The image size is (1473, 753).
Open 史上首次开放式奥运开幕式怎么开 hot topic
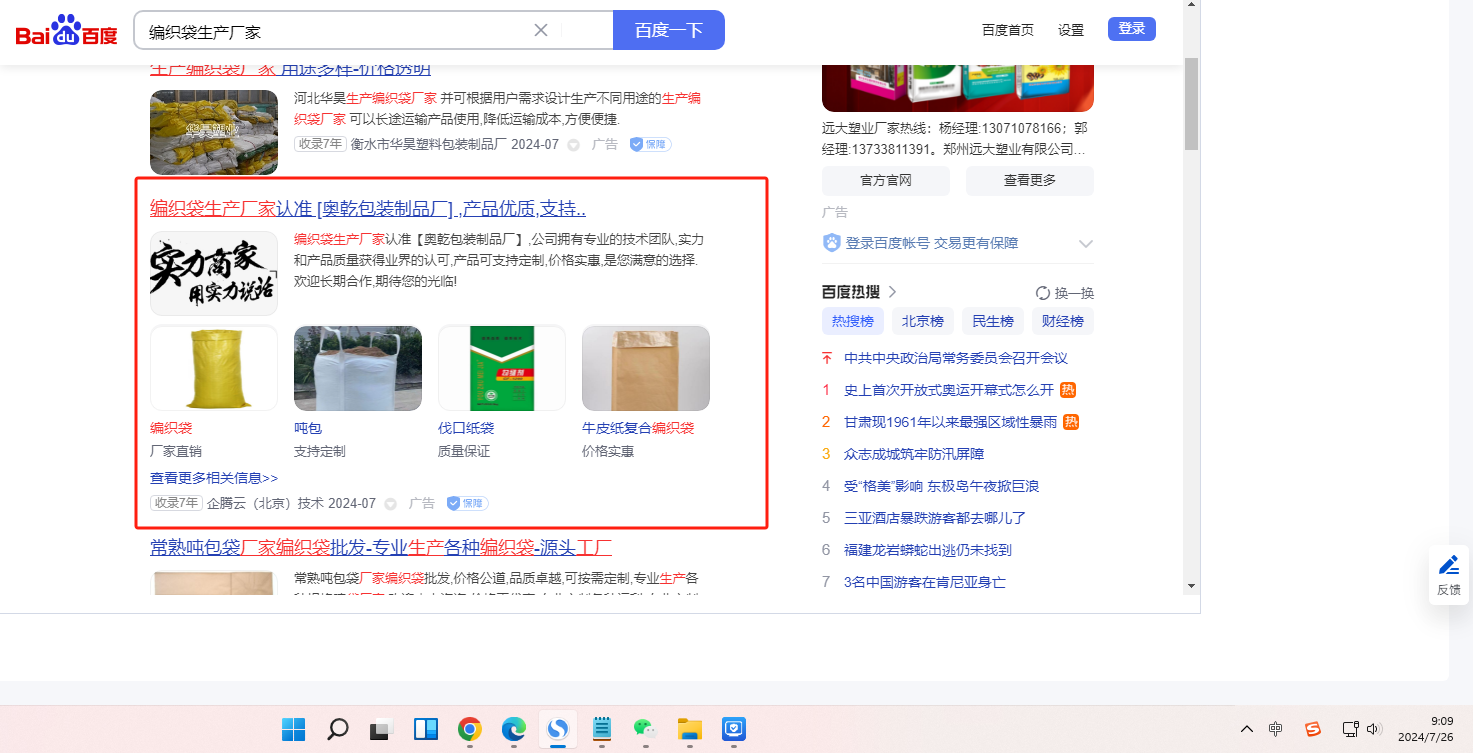(x=949, y=390)
